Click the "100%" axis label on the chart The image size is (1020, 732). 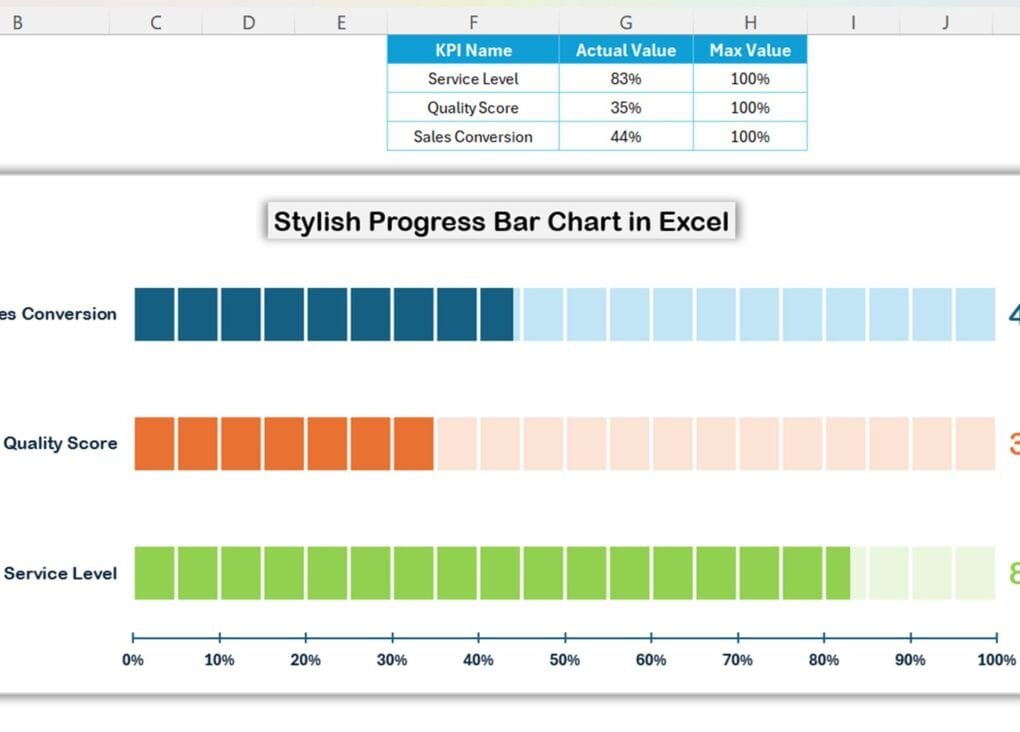click(995, 660)
